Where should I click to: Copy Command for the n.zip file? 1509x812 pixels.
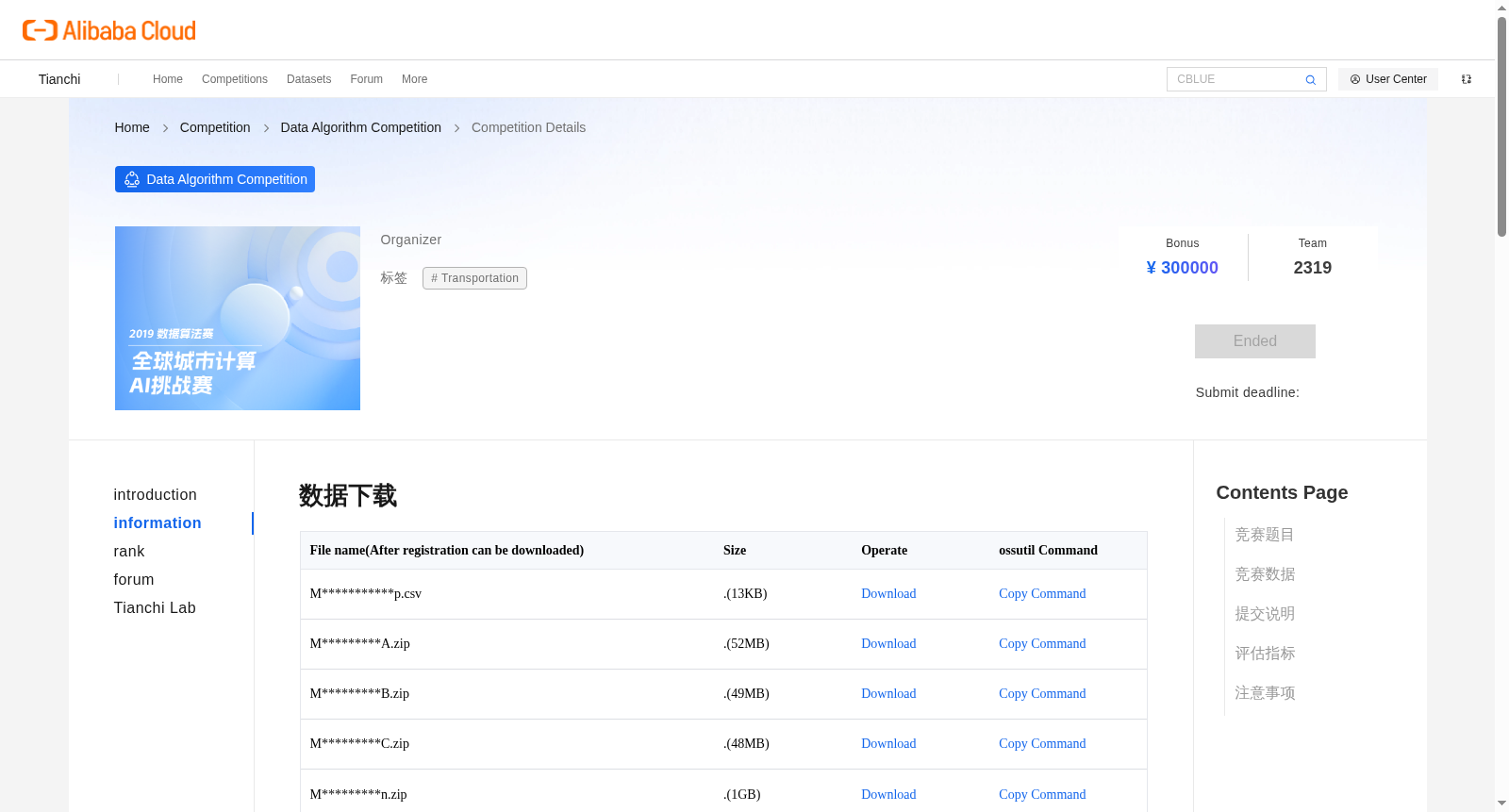pyautogui.click(x=1042, y=795)
